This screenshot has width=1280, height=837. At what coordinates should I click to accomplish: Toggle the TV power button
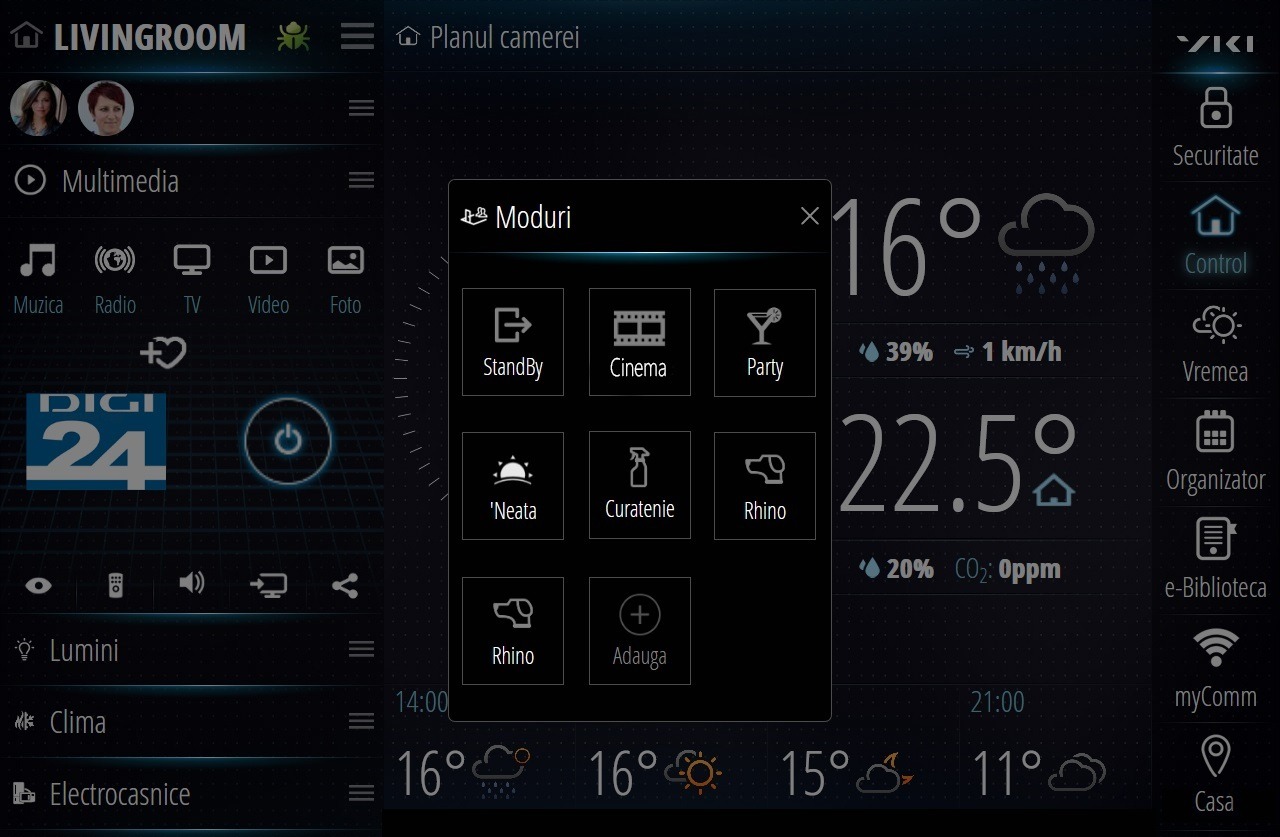(x=288, y=440)
